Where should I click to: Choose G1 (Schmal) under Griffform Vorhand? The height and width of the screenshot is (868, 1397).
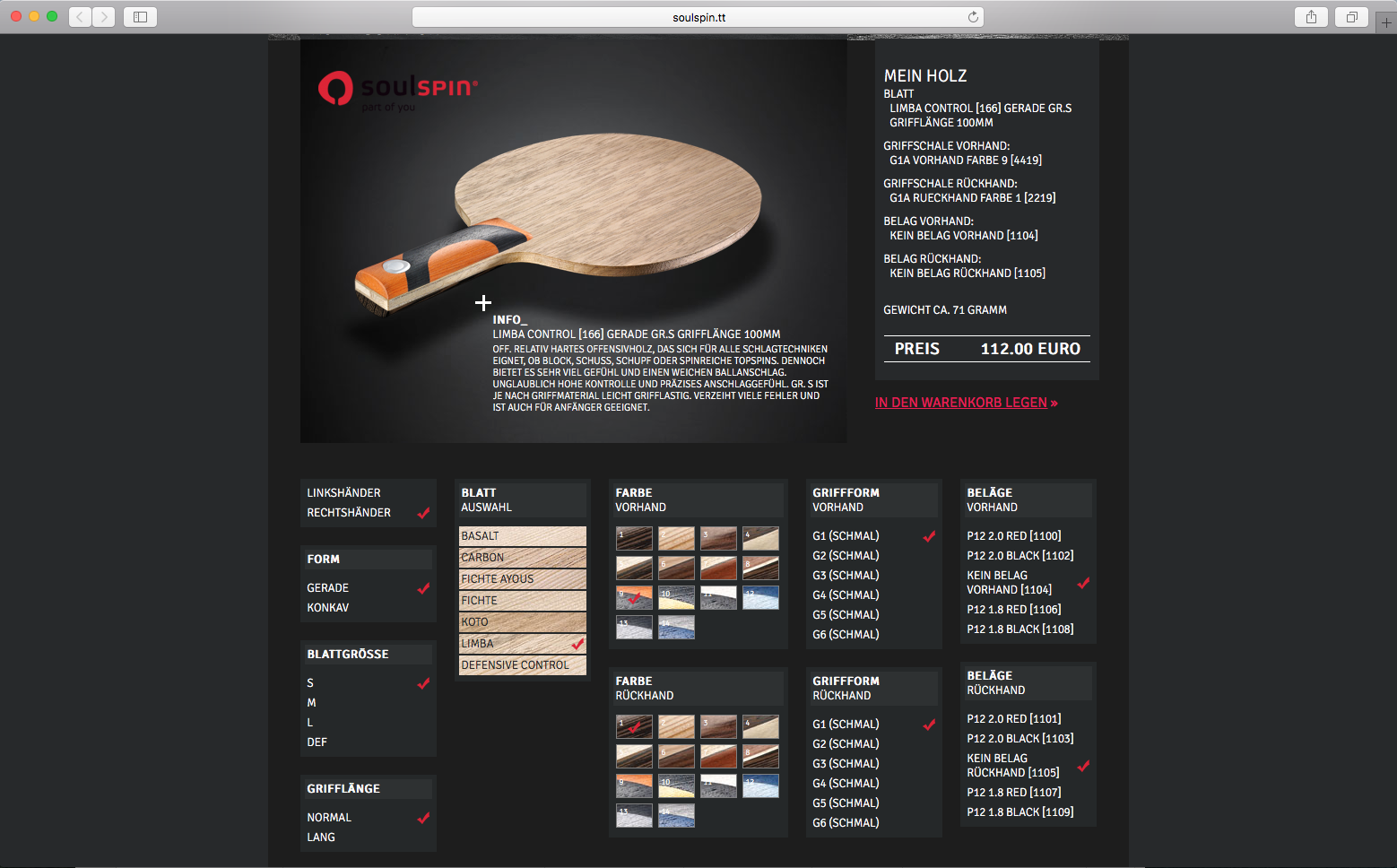click(x=846, y=536)
